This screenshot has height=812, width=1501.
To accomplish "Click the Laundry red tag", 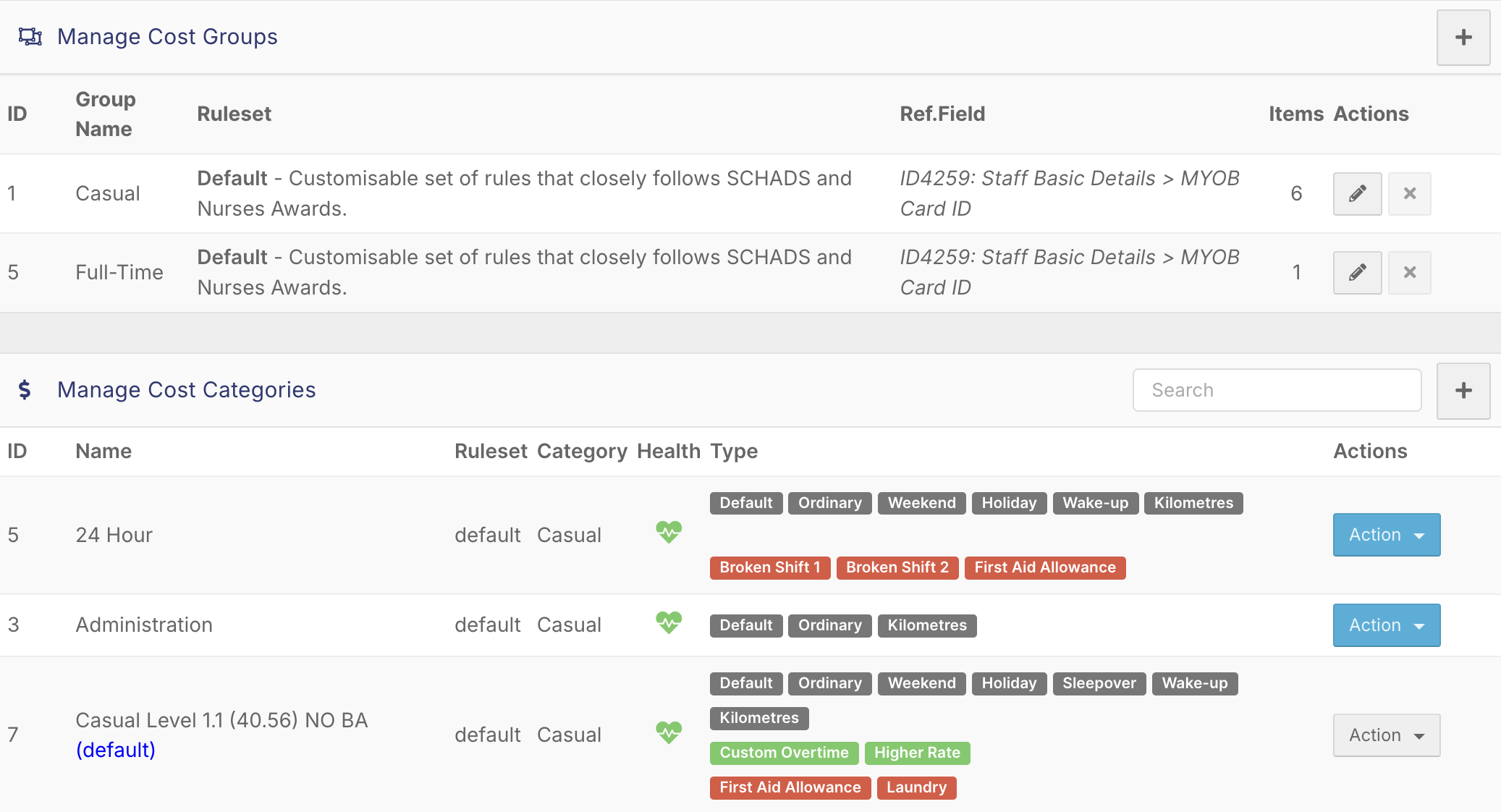I will click(916, 787).
